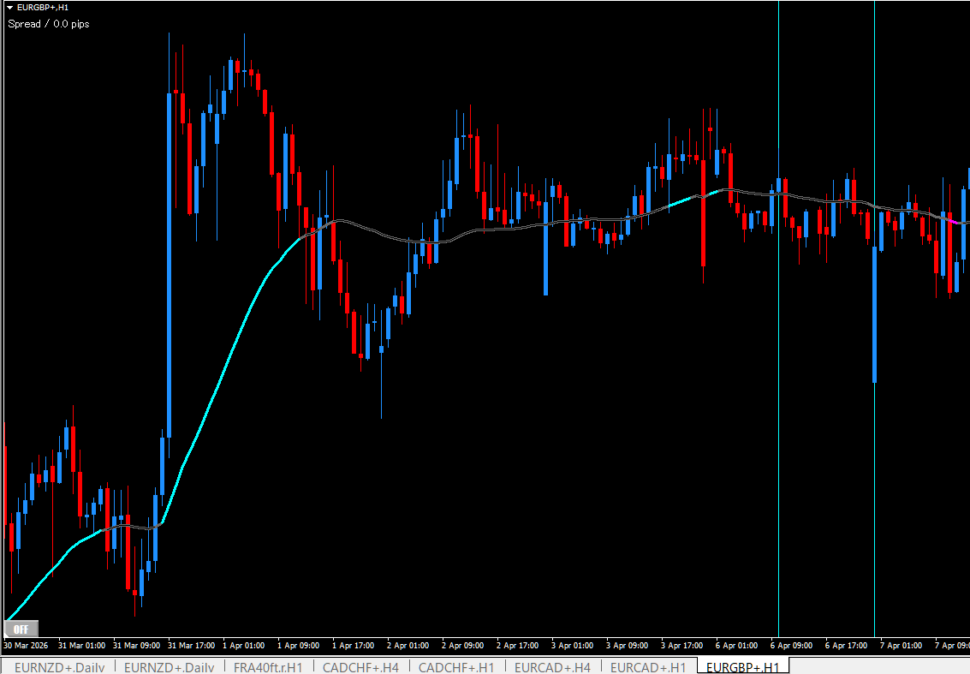Toggle the OFF button on the chart
Viewport: 970px width, 674px height.
(19, 629)
